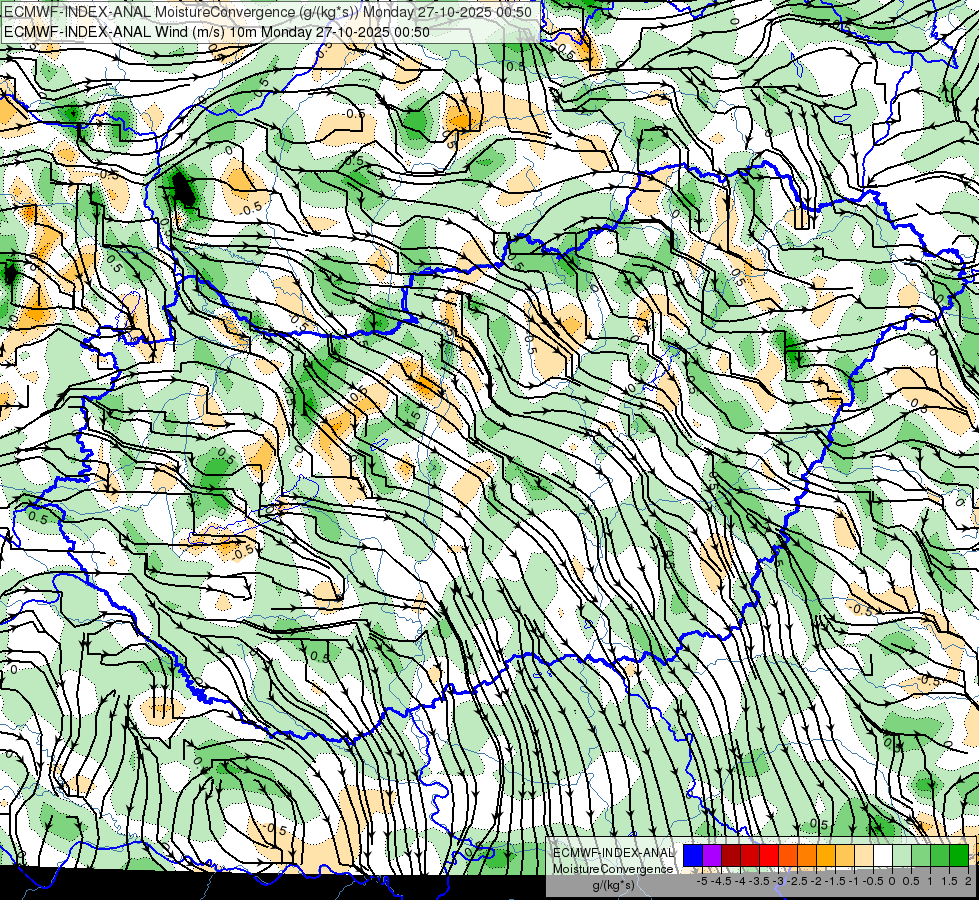Click the purple swatch in the legend
Viewport: 979px width, 900px height.
click(712, 855)
